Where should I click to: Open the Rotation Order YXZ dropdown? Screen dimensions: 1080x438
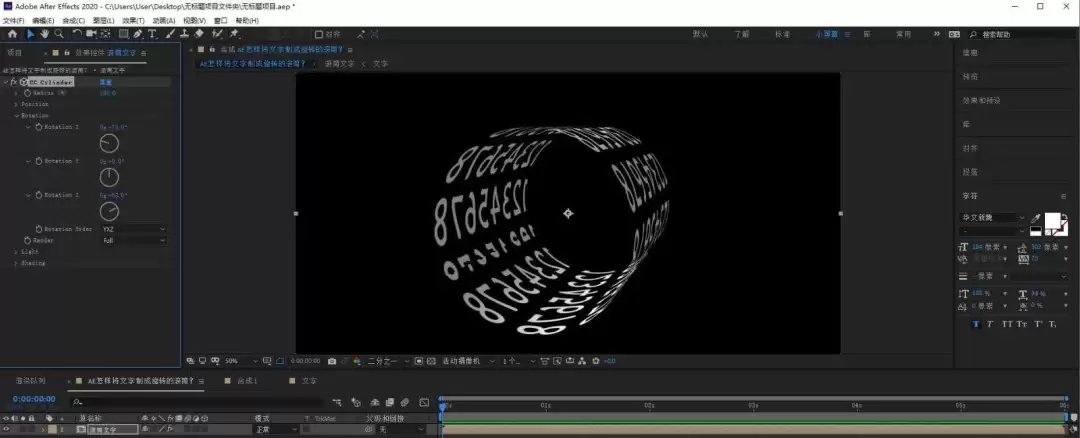coord(134,229)
